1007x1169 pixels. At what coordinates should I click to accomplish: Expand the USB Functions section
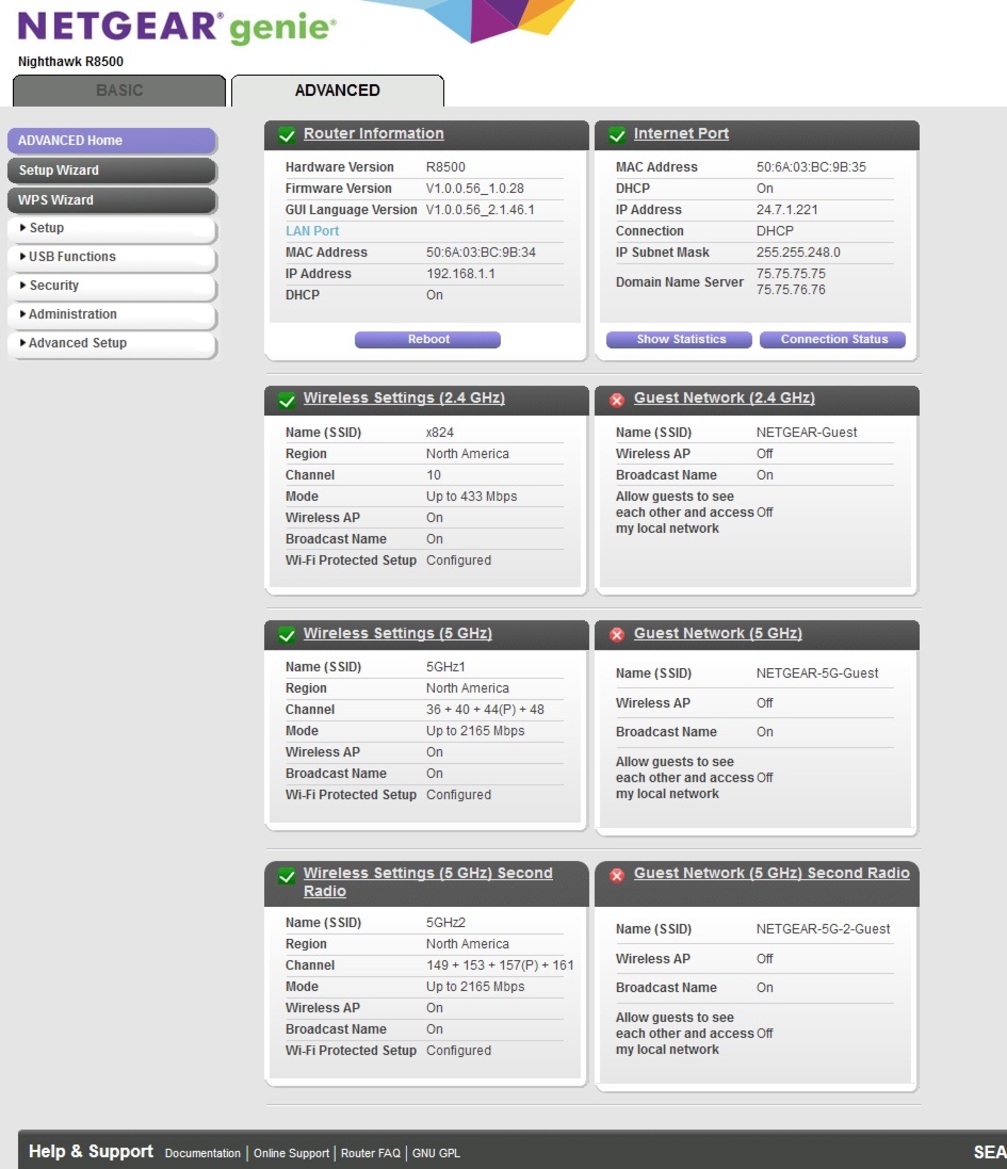coord(112,257)
